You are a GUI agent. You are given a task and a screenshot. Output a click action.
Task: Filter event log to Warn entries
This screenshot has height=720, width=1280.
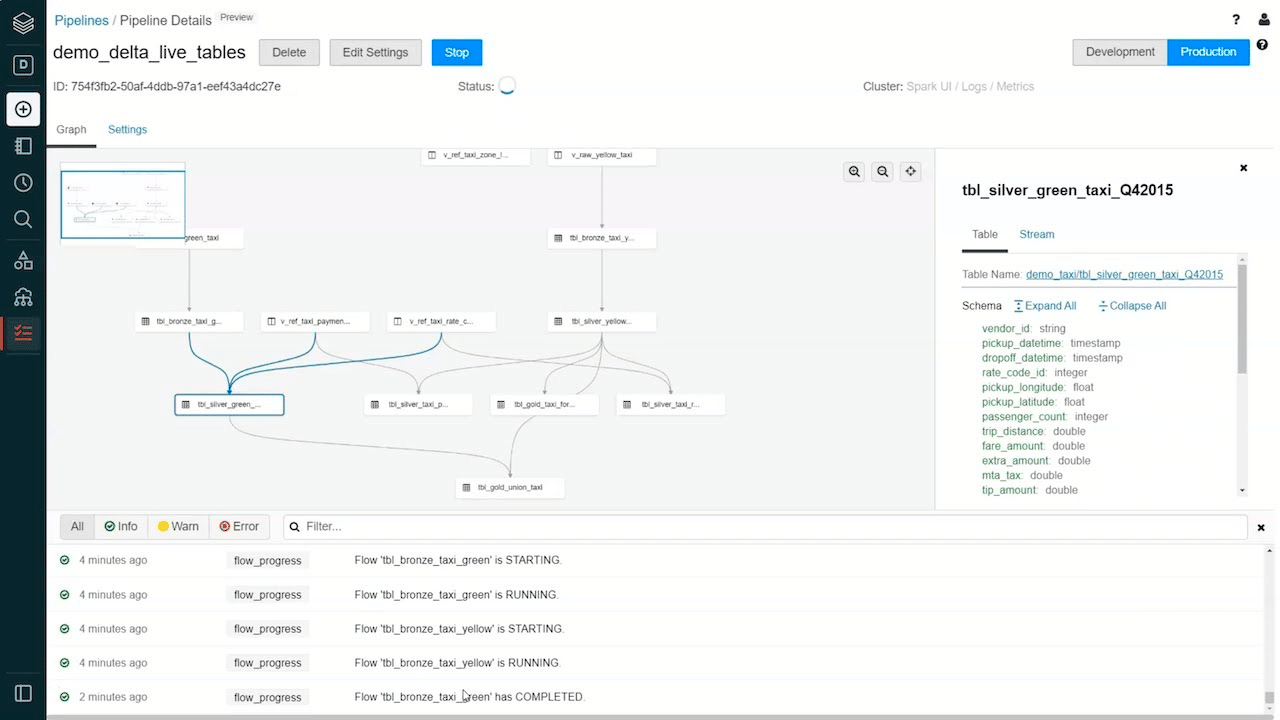(178, 526)
